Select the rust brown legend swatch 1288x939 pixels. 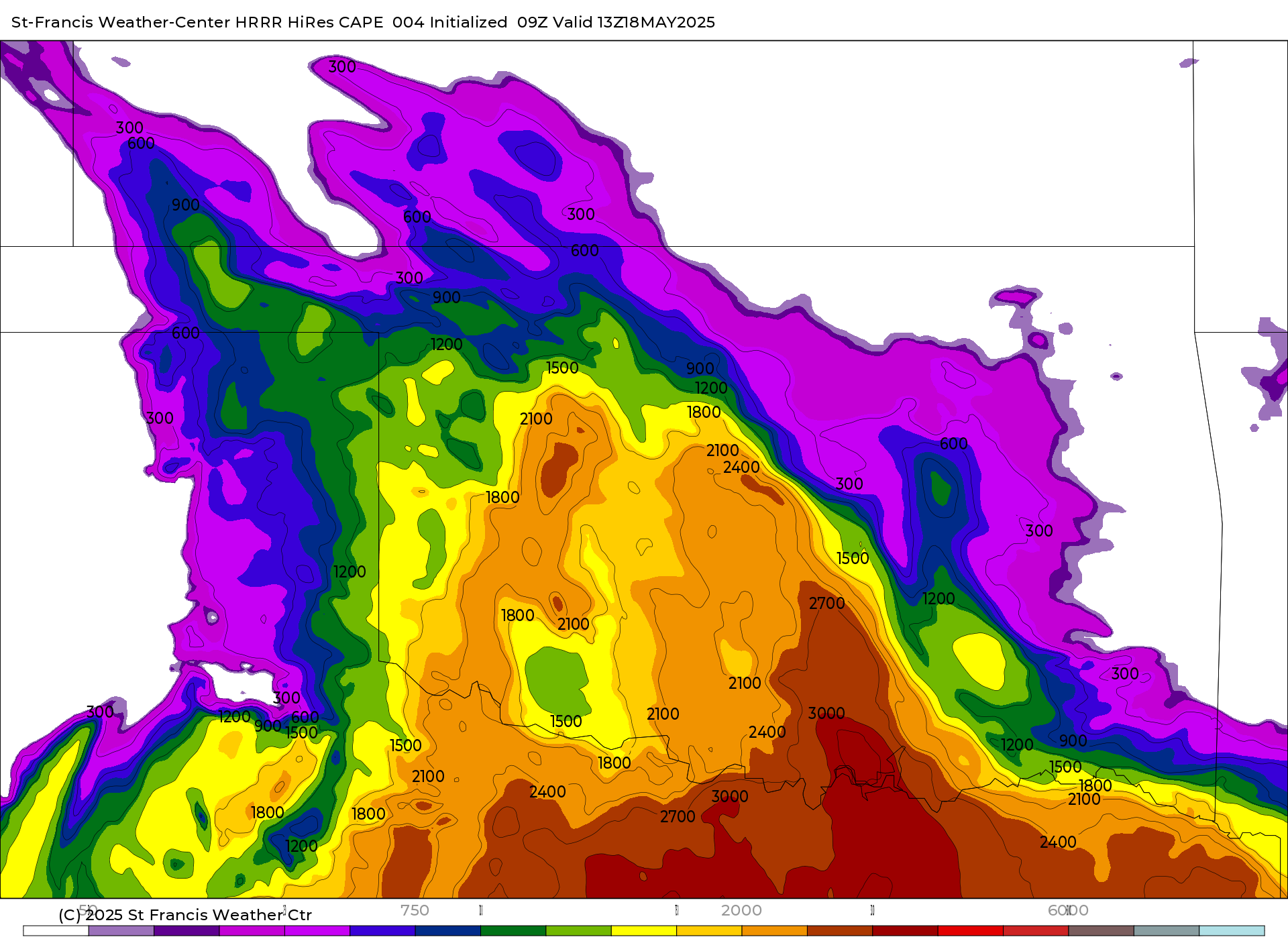840,931
